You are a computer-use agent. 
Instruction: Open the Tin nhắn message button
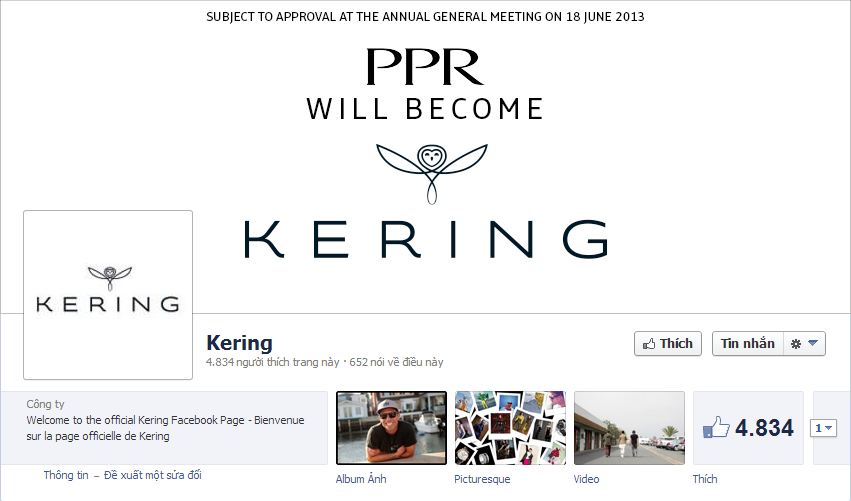pos(747,344)
